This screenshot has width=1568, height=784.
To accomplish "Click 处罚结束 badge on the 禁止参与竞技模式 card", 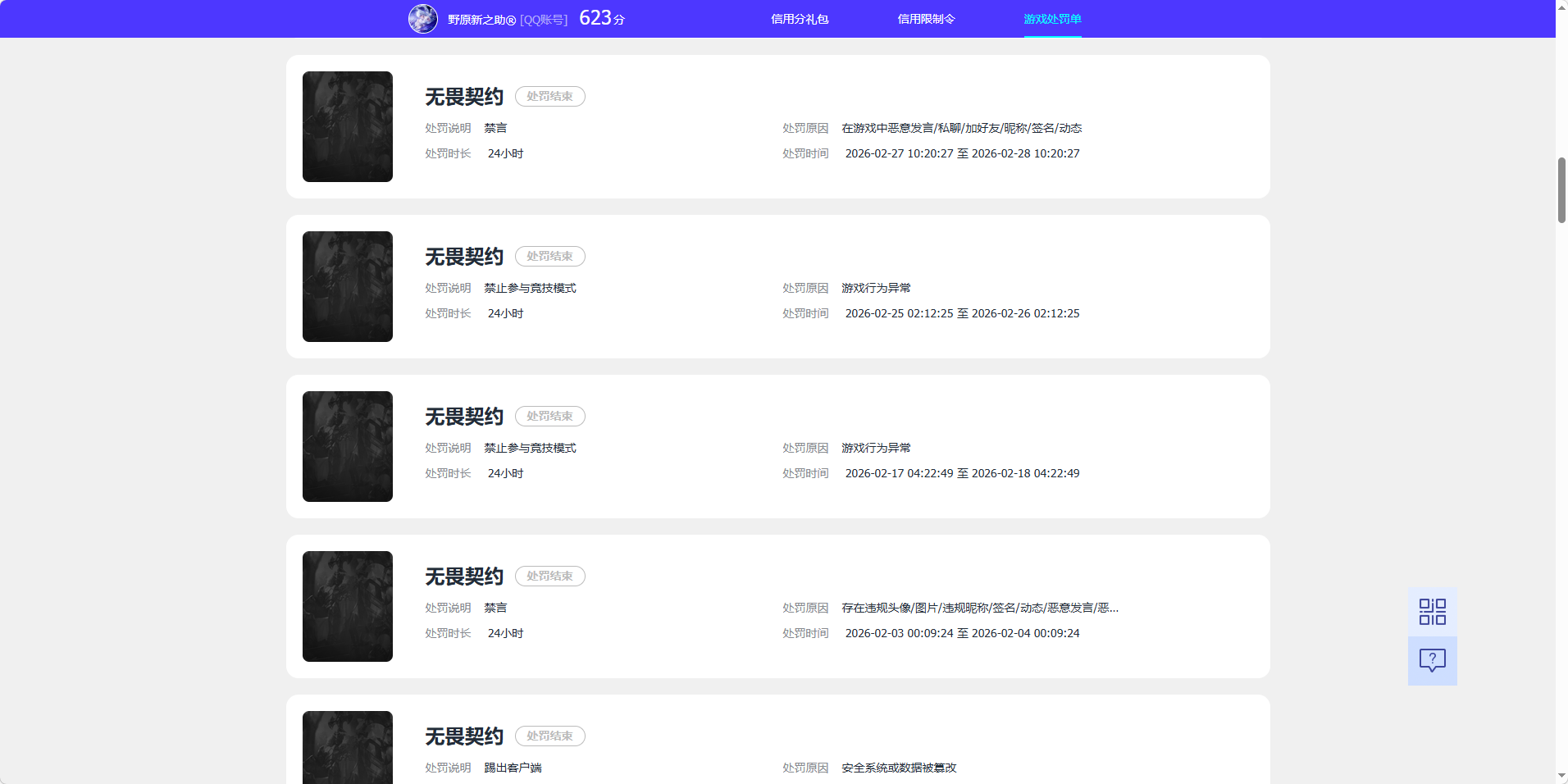I will 549,256.
